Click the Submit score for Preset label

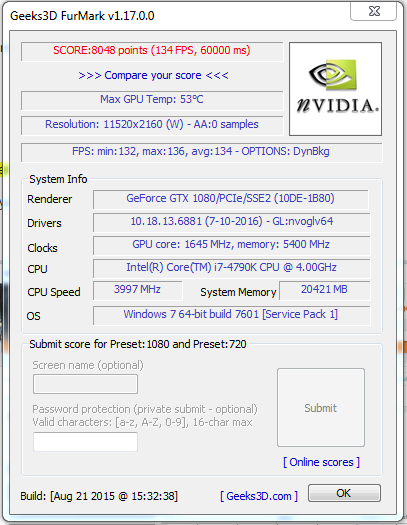pos(138,344)
